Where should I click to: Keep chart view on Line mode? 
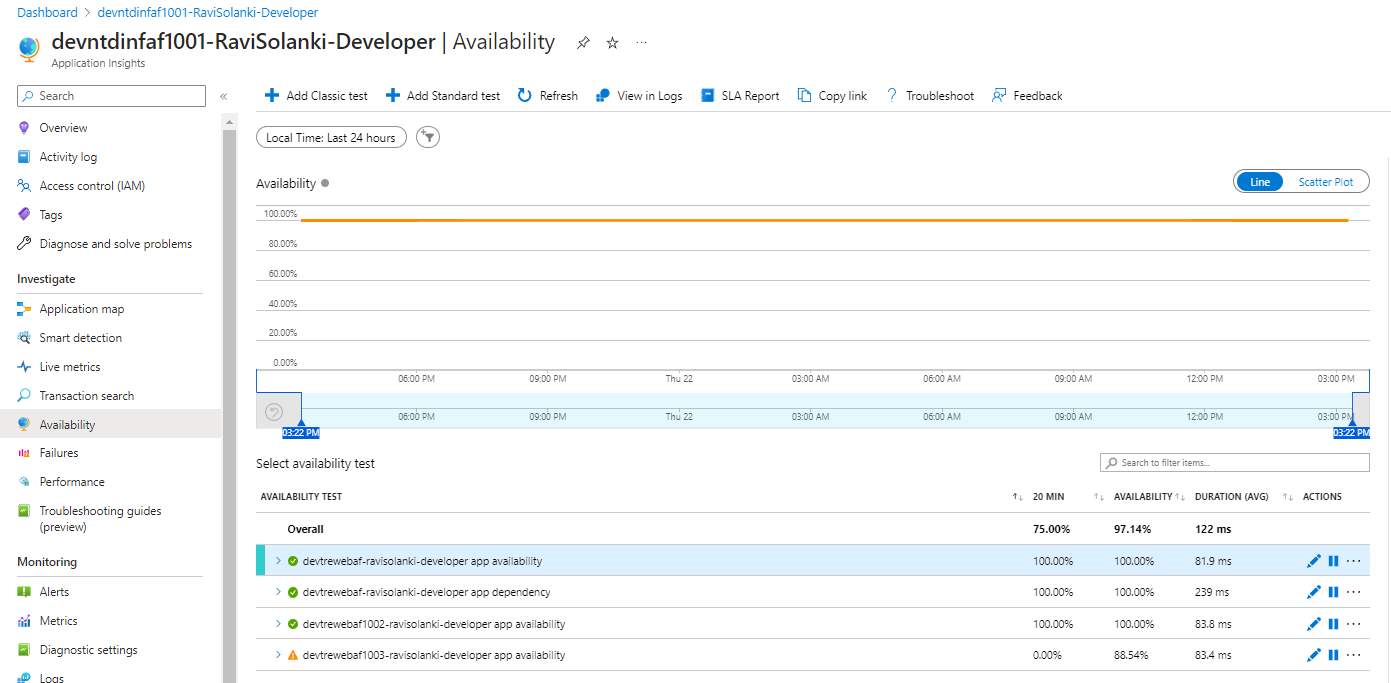(x=1259, y=181)
